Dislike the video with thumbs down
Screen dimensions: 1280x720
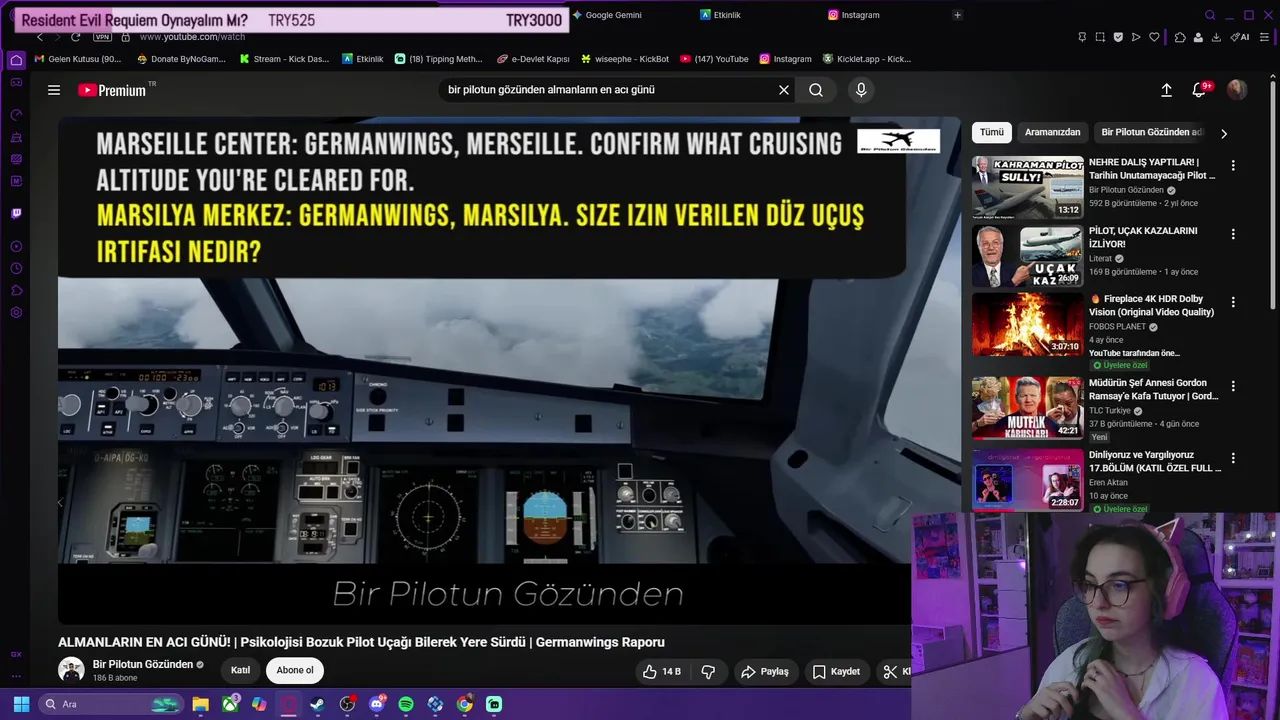click(x=708, y=672)
